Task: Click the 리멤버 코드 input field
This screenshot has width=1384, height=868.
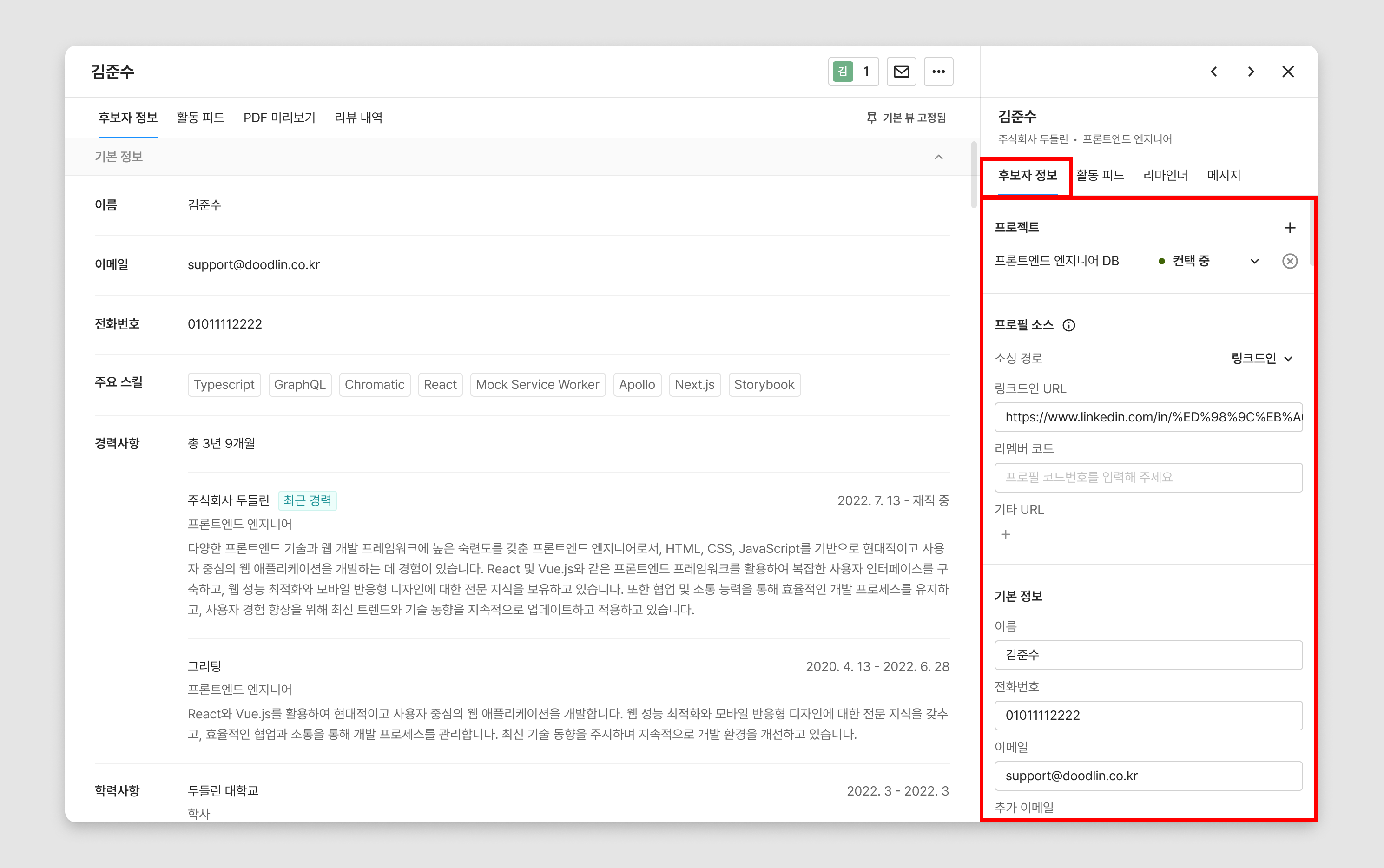Action: (x=1149, y=478)
